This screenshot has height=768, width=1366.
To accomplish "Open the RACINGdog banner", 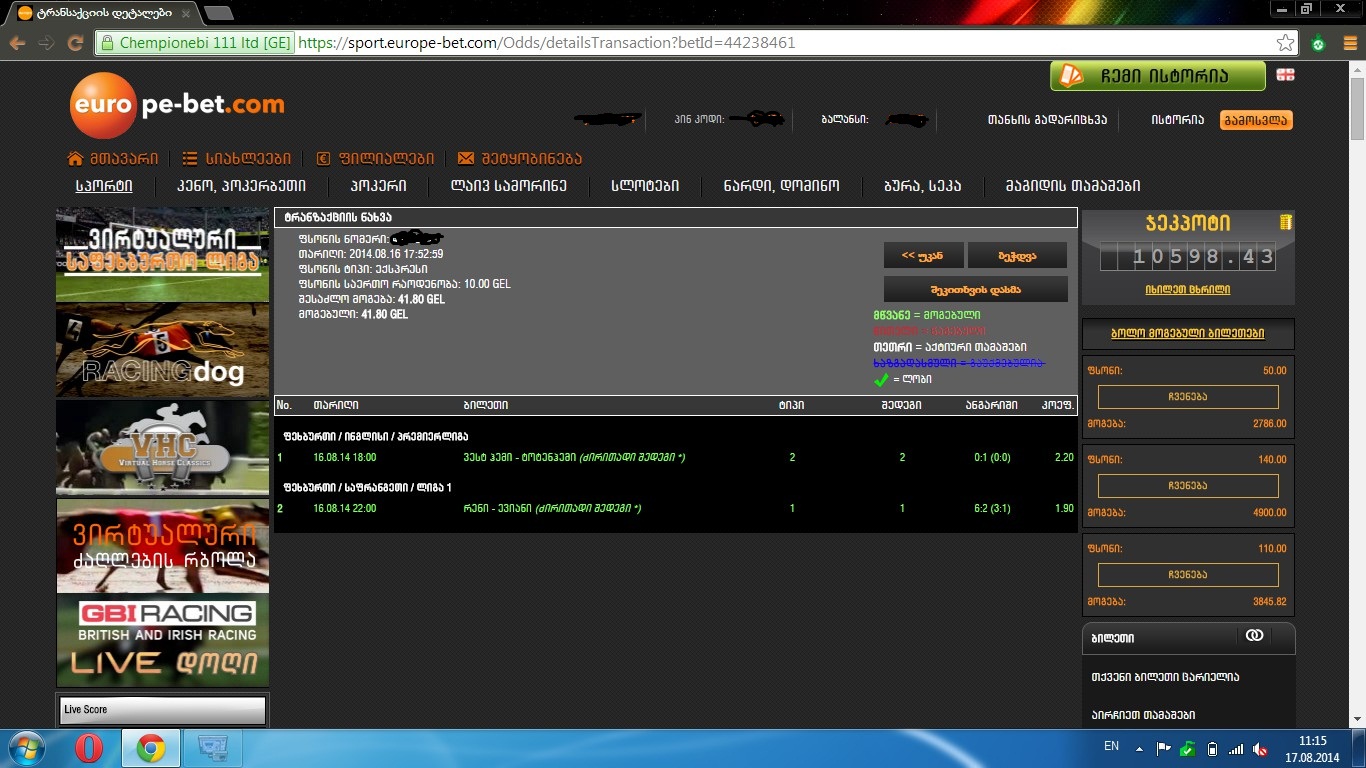I will coord(162,351).
